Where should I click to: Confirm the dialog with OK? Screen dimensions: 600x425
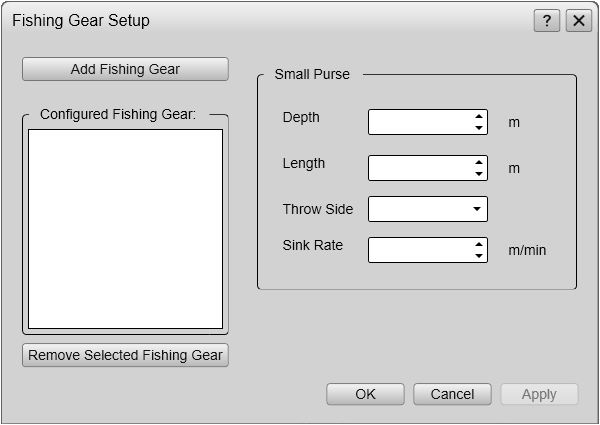pos(365,394)
